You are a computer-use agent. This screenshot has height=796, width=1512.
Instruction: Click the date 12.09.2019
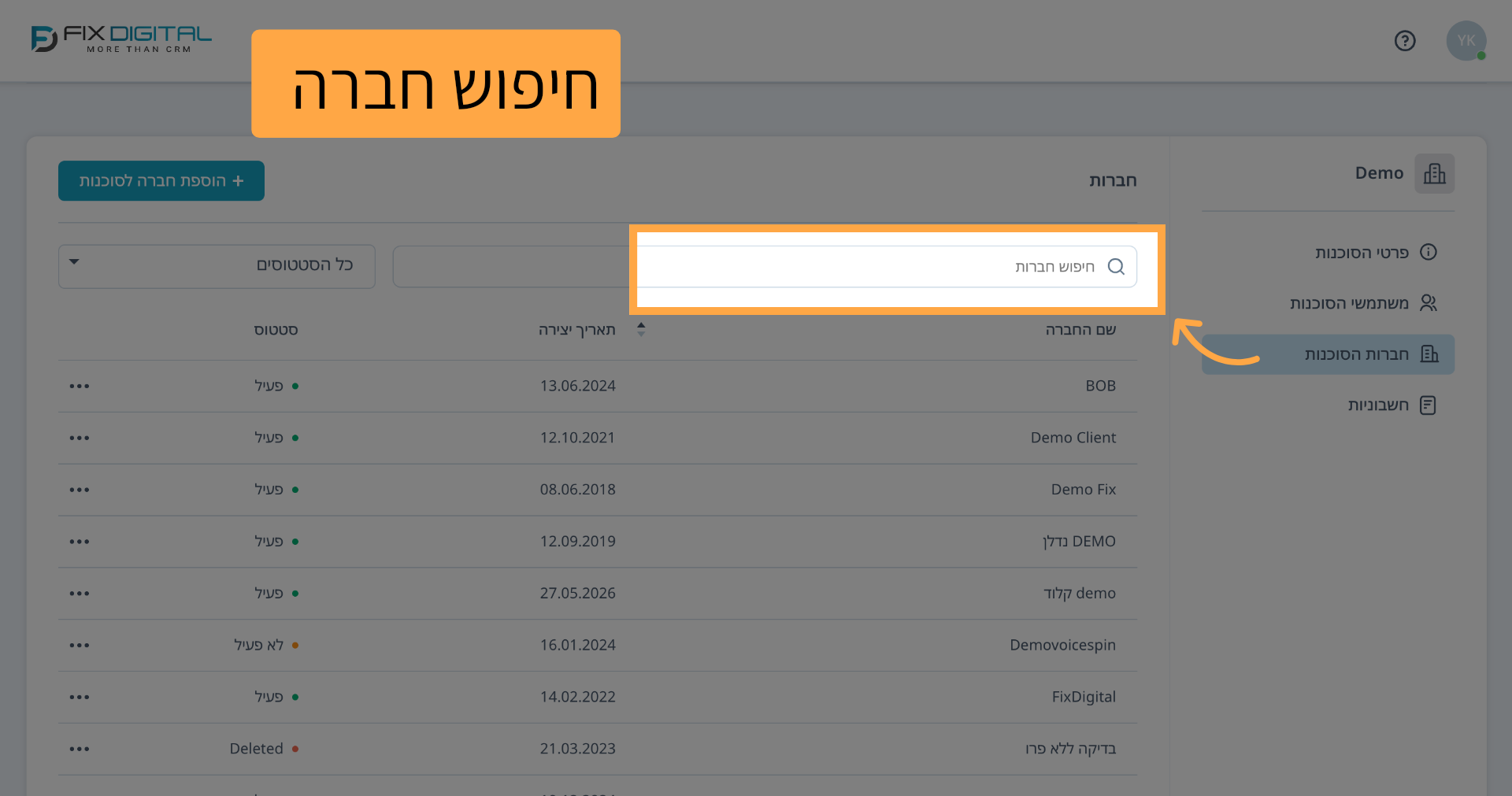click(578, 542)
